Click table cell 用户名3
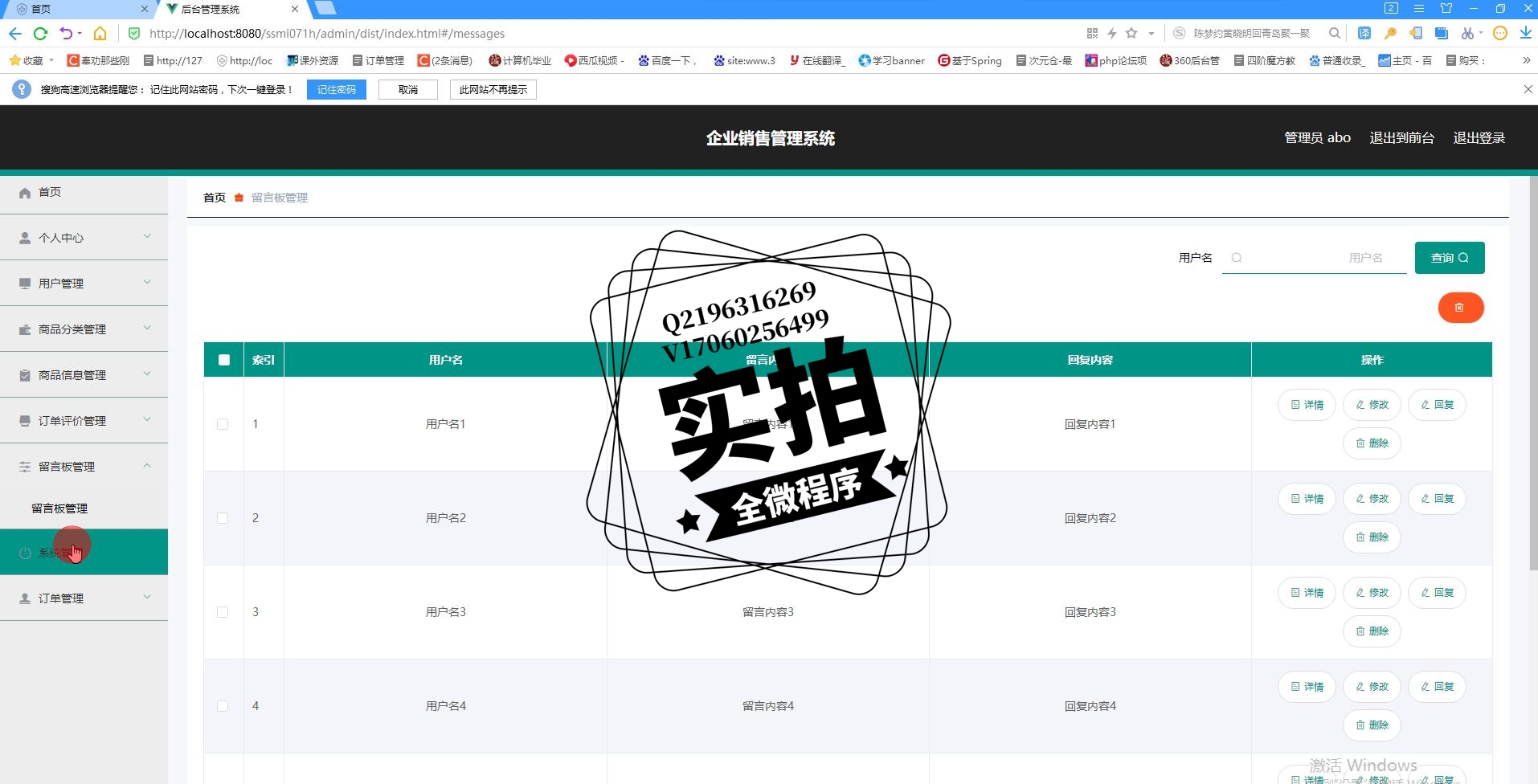This screenshot has height=784, width=1538. 446,612
